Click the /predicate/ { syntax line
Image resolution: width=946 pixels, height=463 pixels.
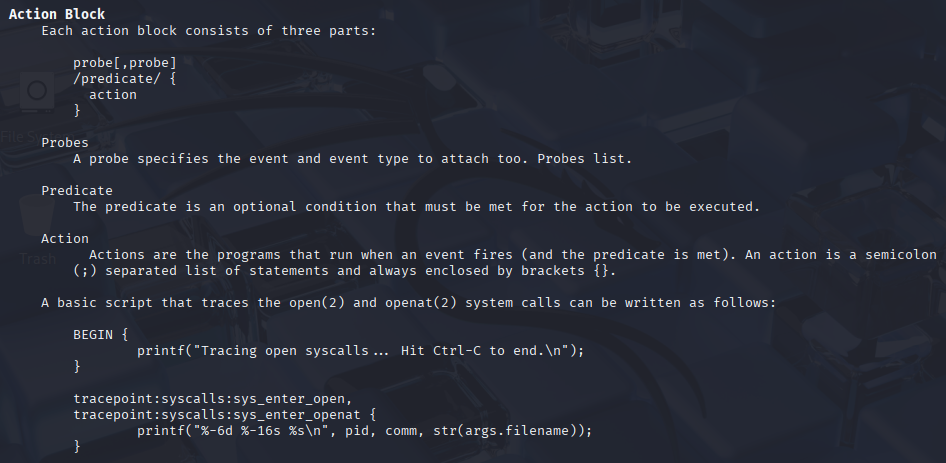[125, 78]
